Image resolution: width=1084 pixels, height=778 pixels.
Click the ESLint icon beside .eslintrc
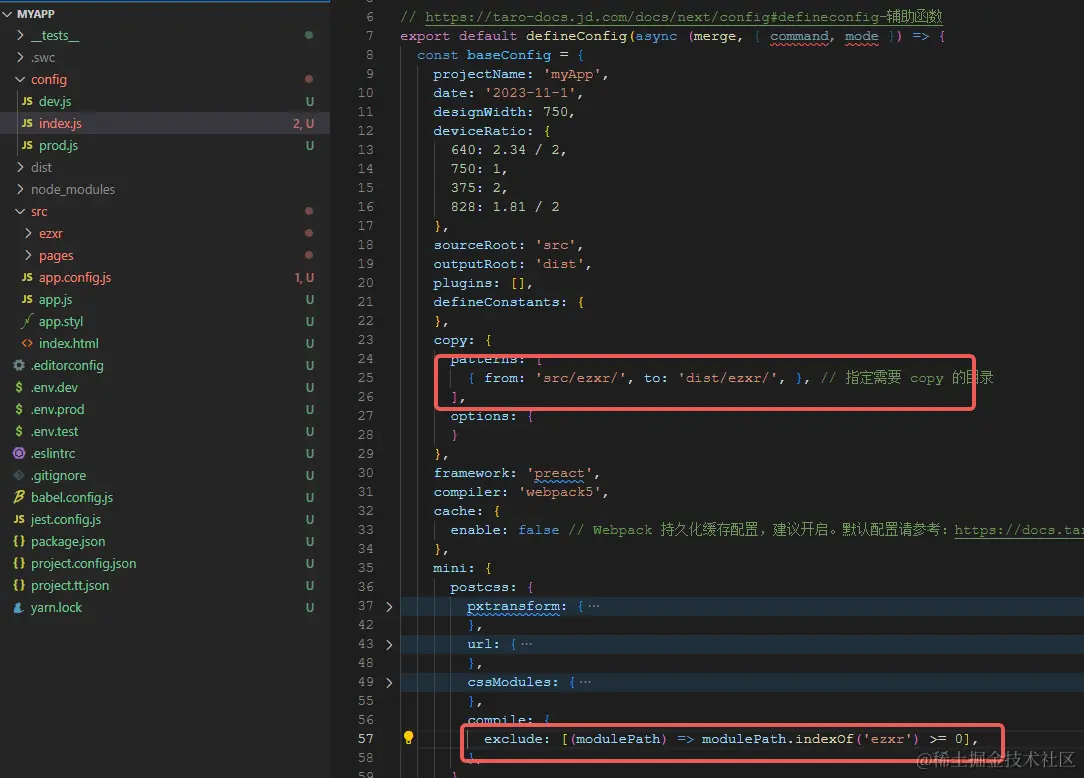point(19,454)
